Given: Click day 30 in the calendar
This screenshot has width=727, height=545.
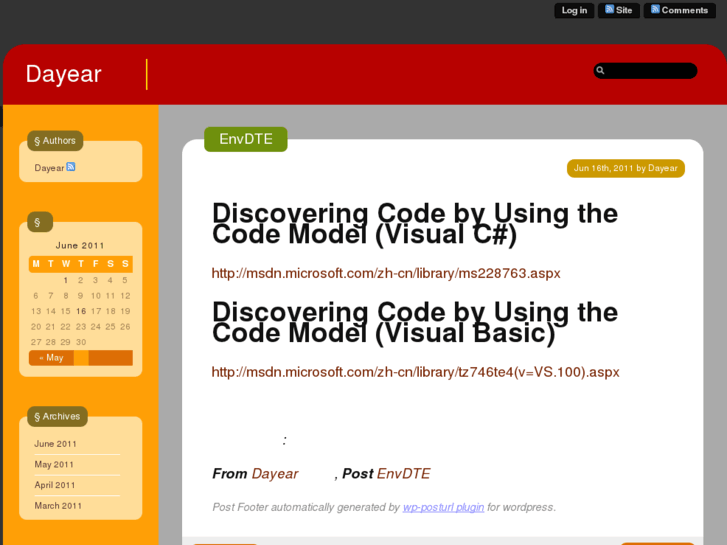Looking at the screenshot, I should pyautogui.click(x=81, y=342).
